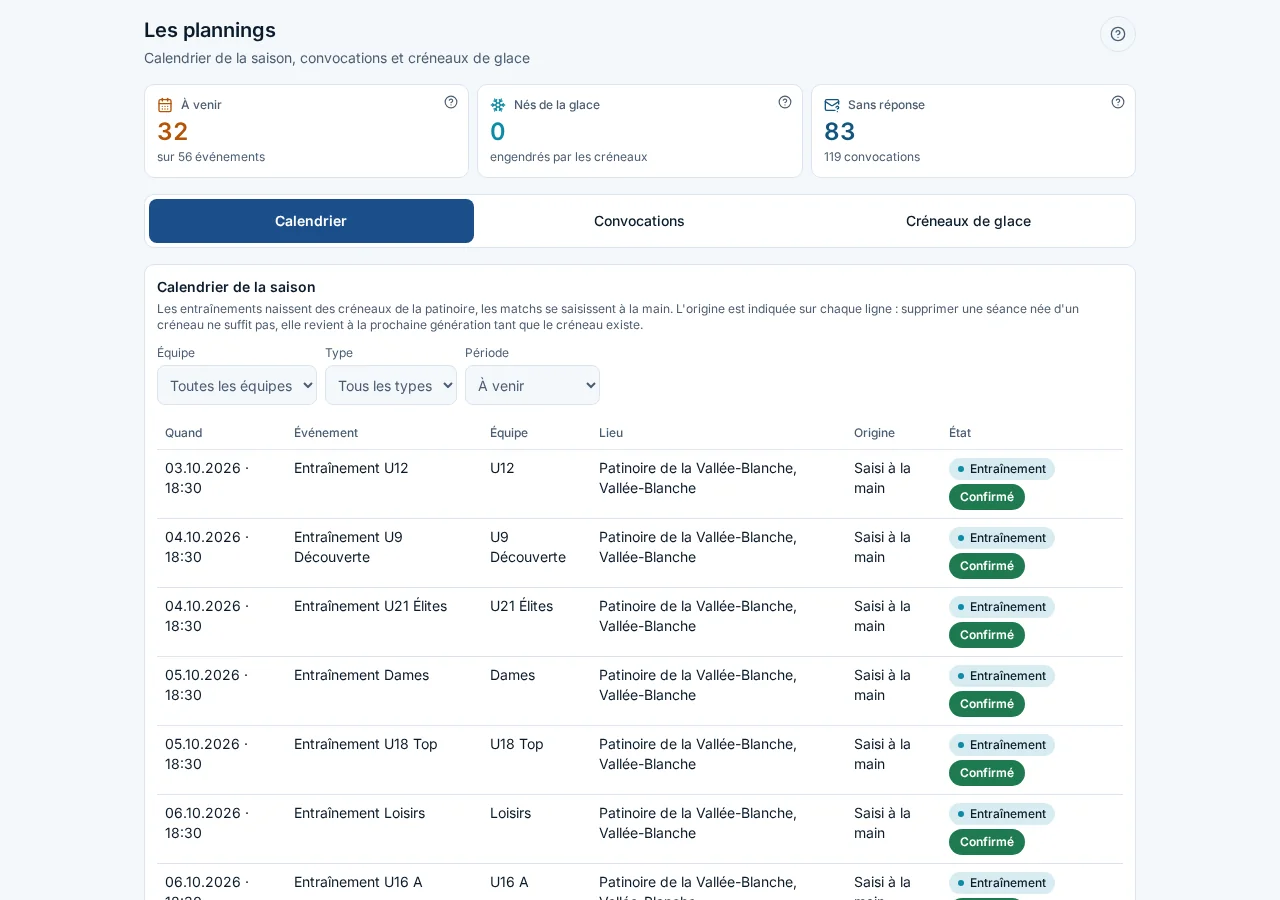The height and width of the screenshot is (900, 1280).
Task: Show help for the Nés de la glace card
Action: (785, 102)
